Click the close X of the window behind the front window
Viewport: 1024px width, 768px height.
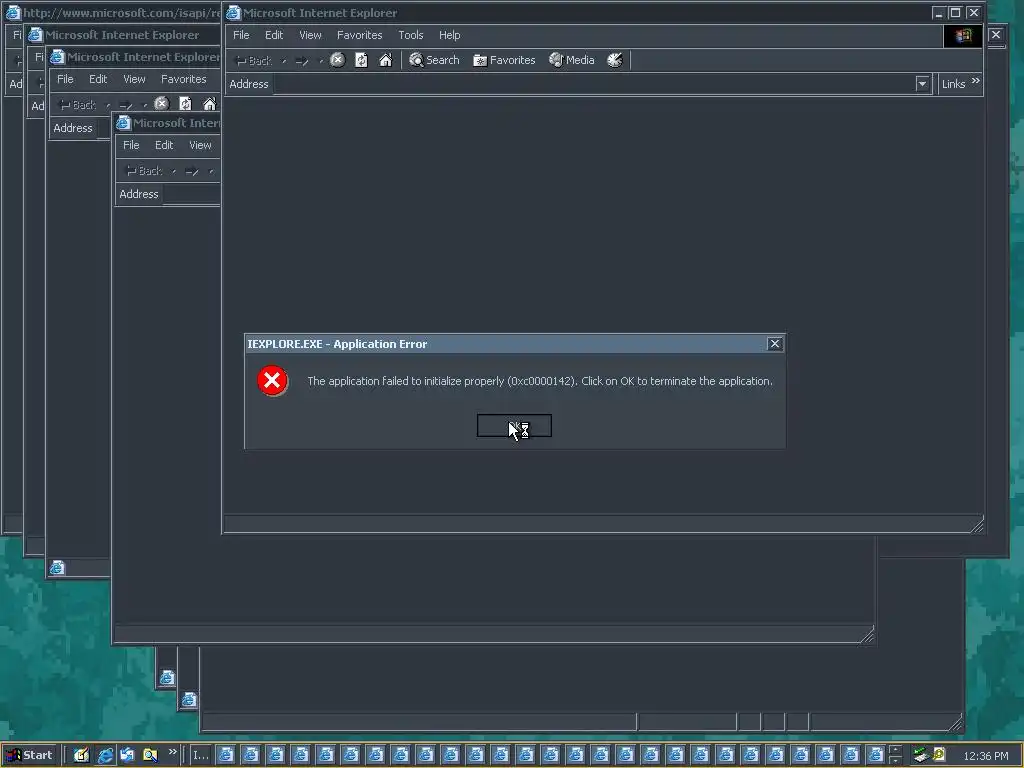(x=995, y=35)
